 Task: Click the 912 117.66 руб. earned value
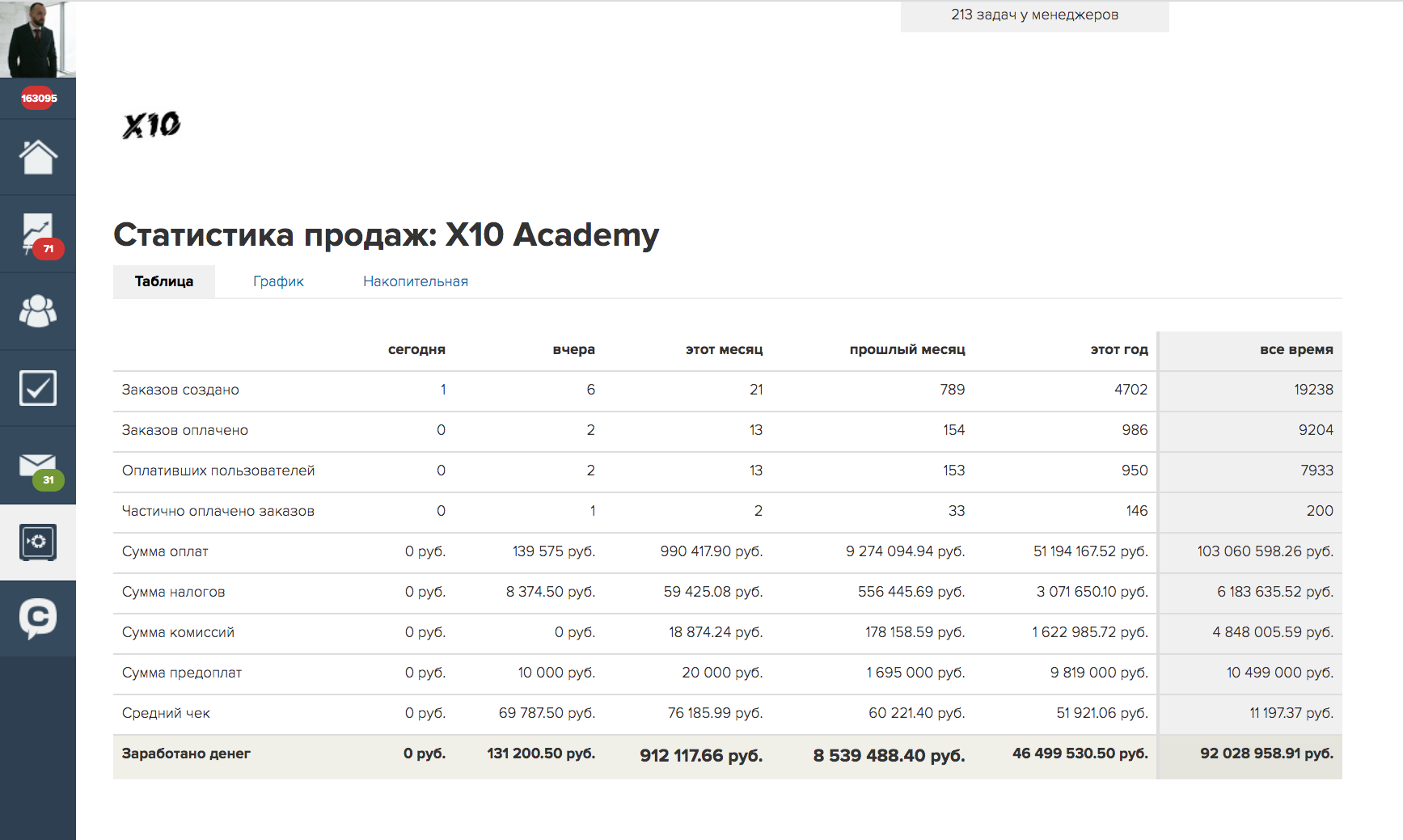701,756
